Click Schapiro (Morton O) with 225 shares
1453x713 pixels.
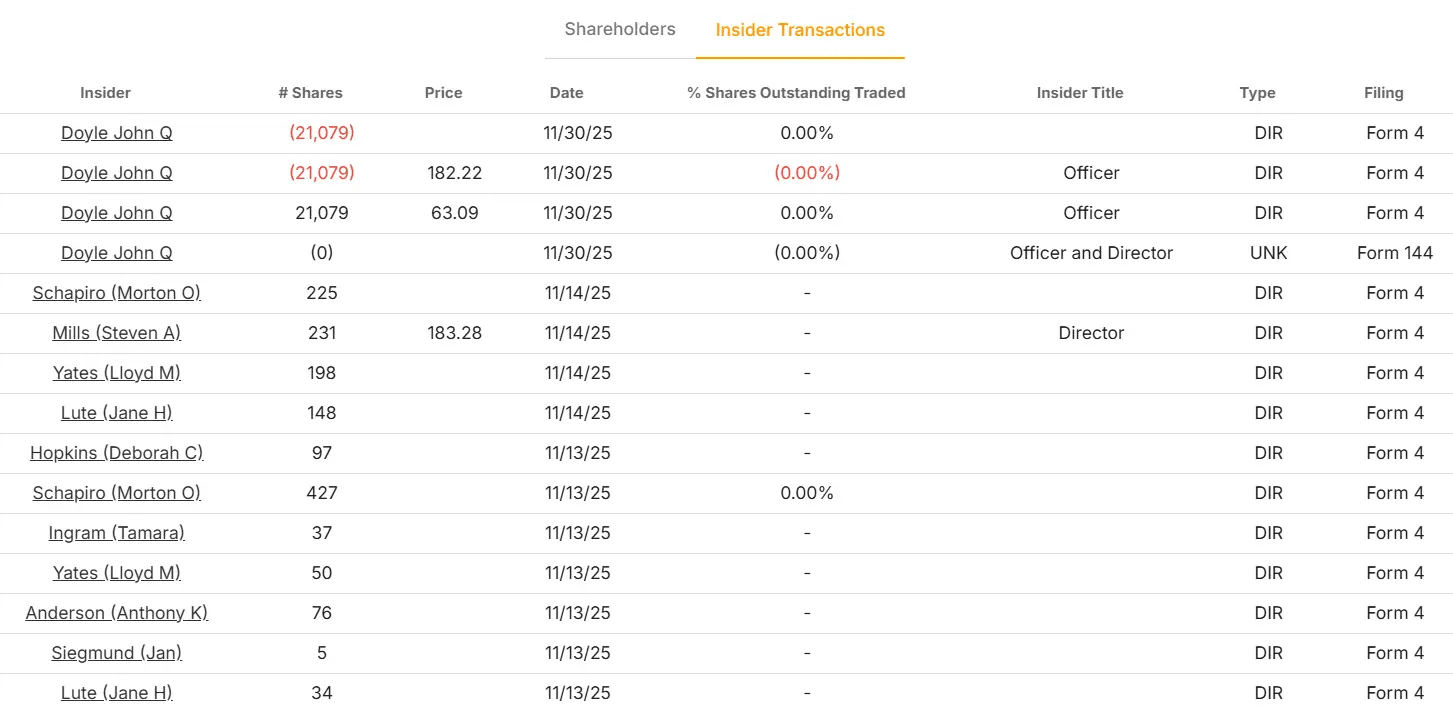(116, 293)
